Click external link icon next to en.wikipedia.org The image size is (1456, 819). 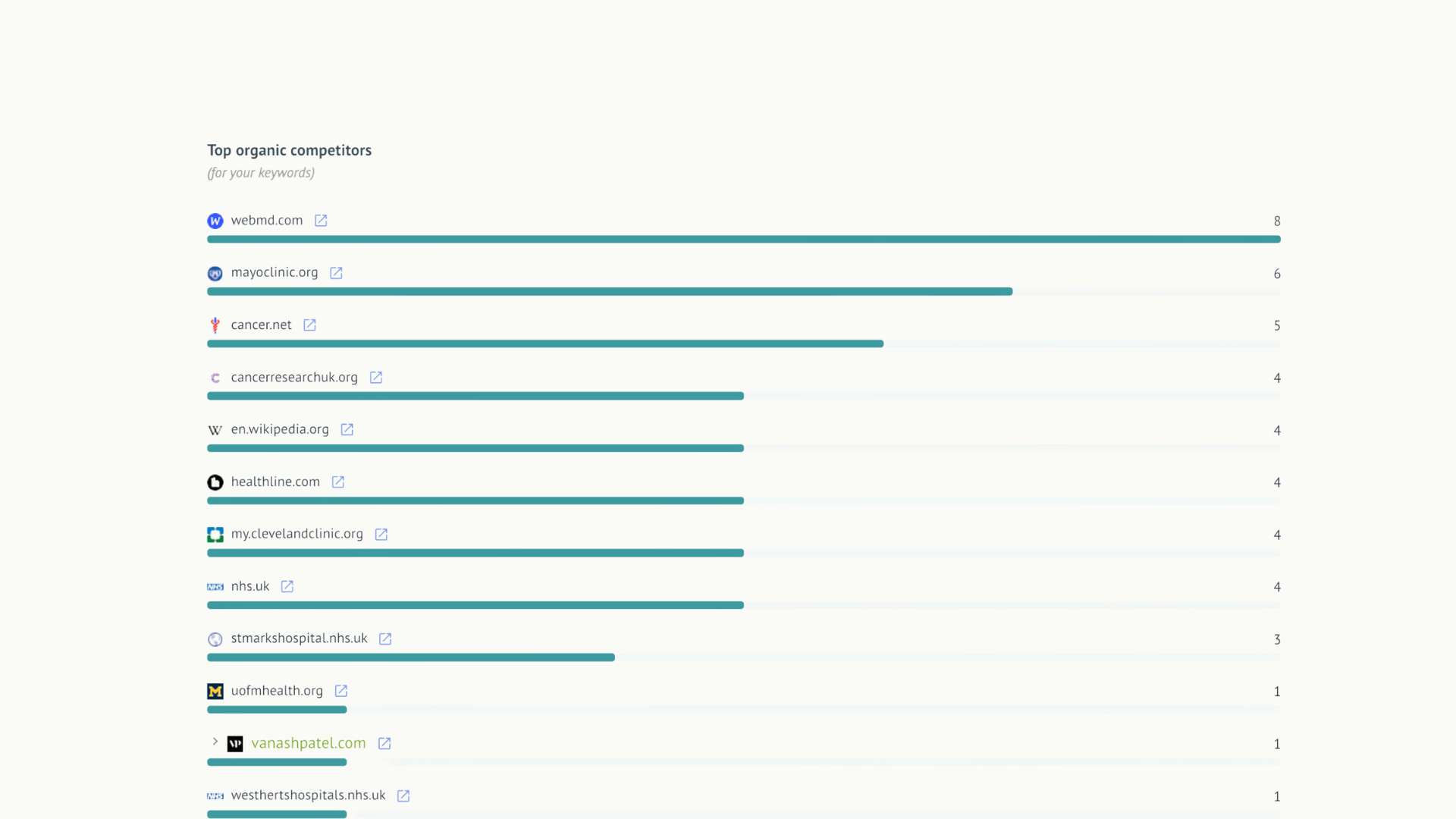pyautogui.click(x=347, y=430)
